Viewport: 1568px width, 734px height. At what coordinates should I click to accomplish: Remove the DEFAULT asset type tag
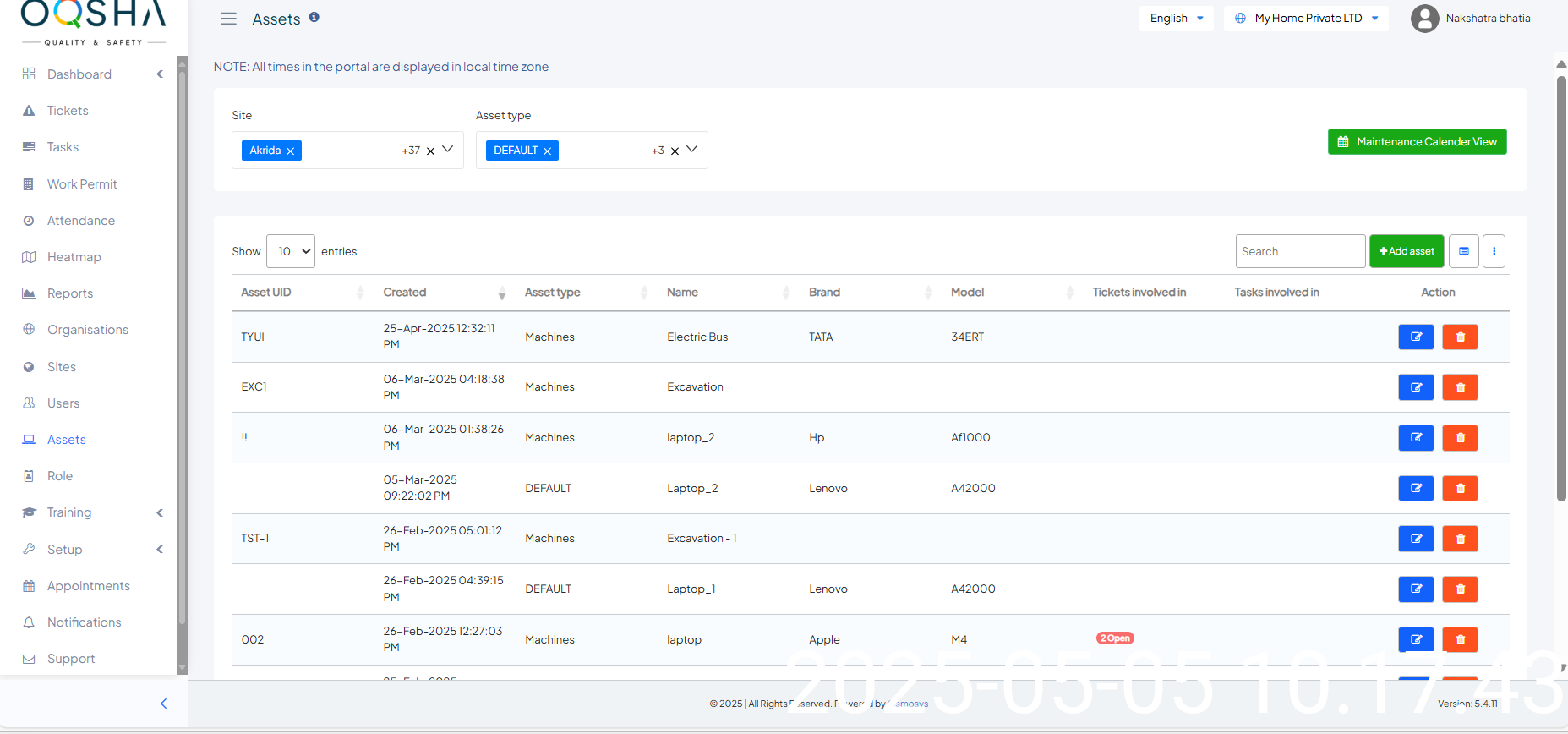(547, 151)
